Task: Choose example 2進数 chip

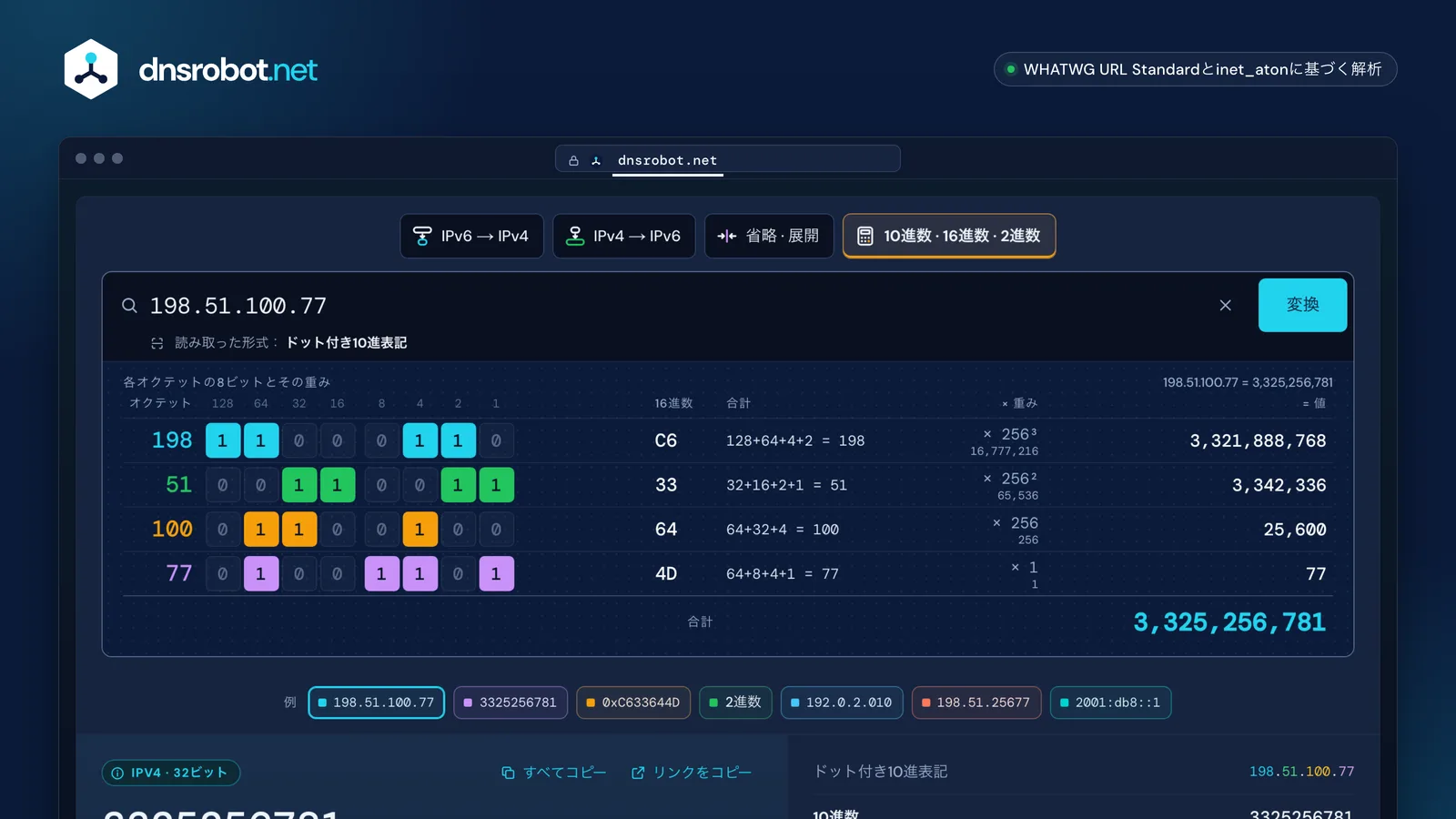Action: pyautogui.click(x=735, y=703)
